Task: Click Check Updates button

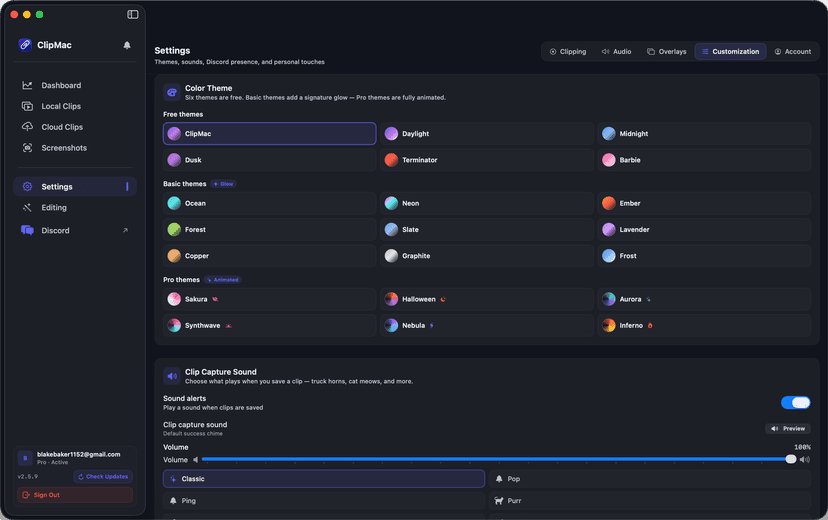Action: click(103, 477)
